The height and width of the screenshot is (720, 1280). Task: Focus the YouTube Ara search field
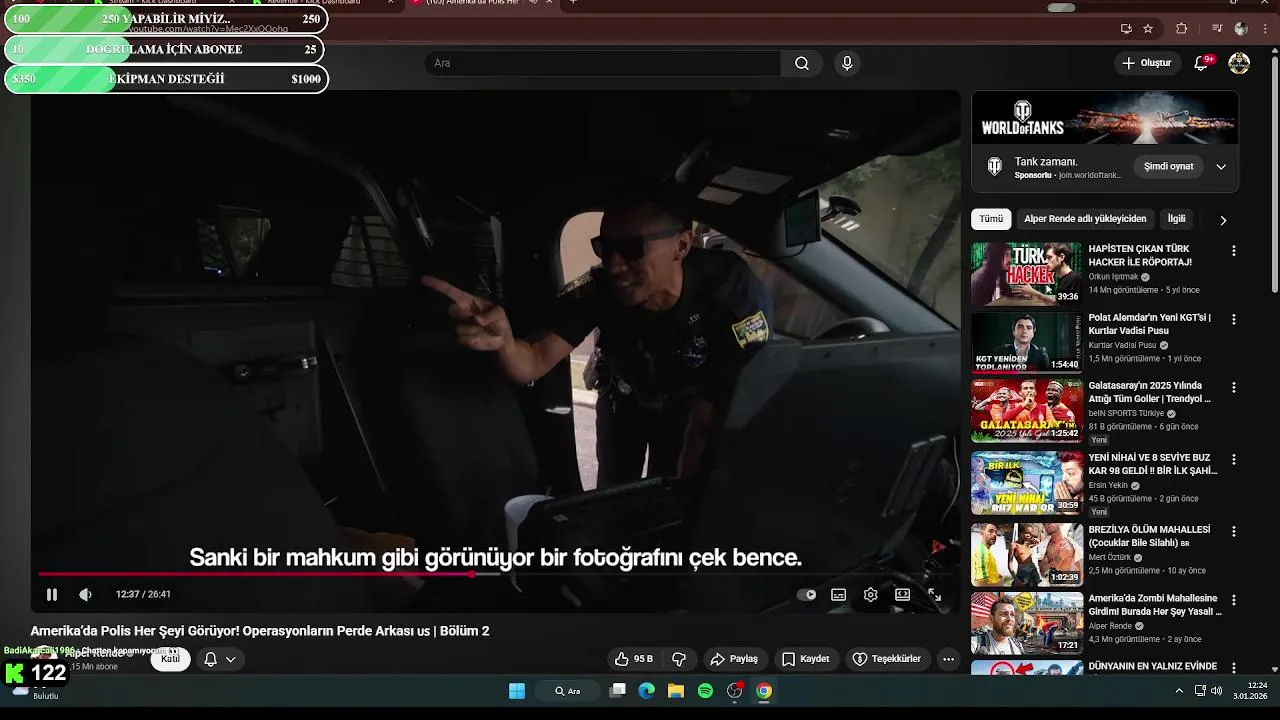(602, 63)
